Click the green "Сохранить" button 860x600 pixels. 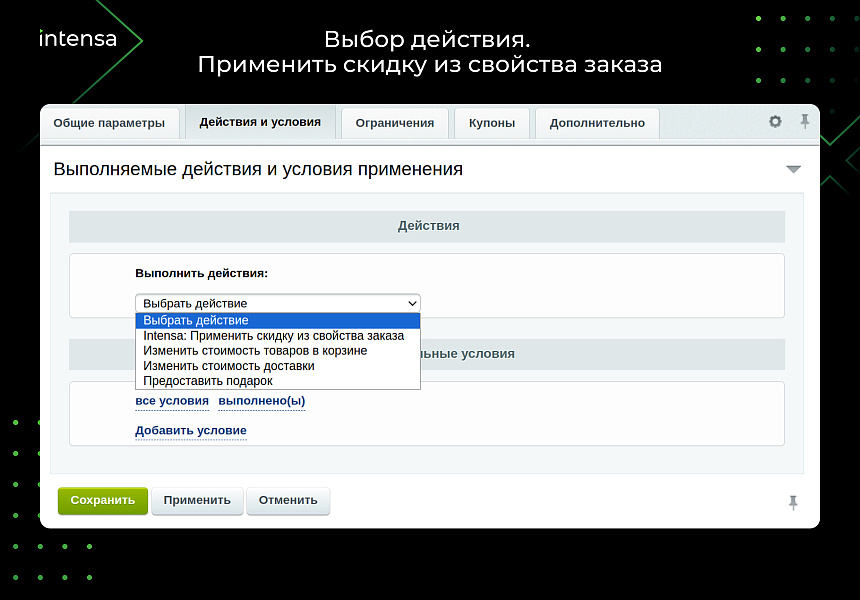click(x=102, y=500)
